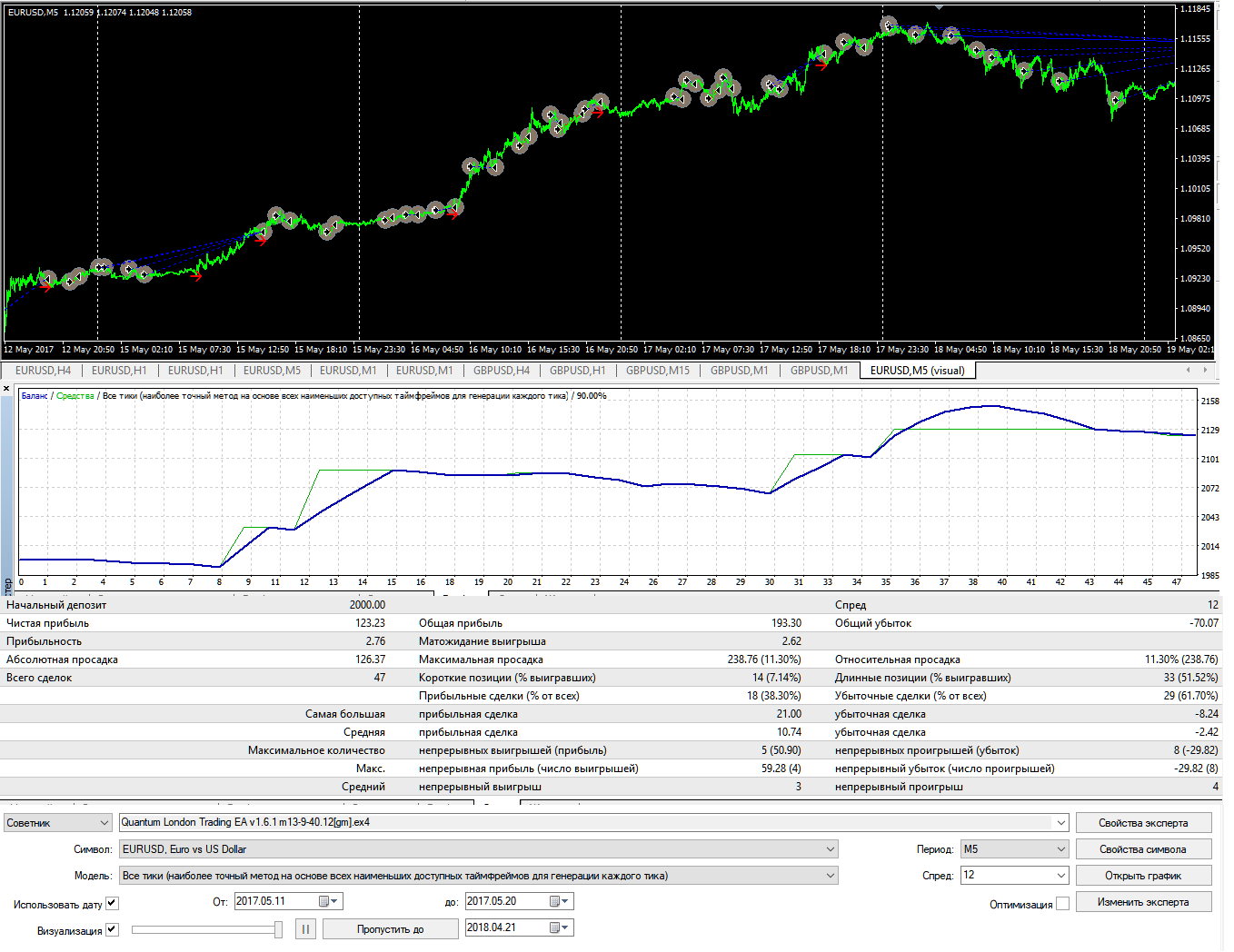Switch to the EURUSD,H4 chart tab

click(x=43, y=371)
